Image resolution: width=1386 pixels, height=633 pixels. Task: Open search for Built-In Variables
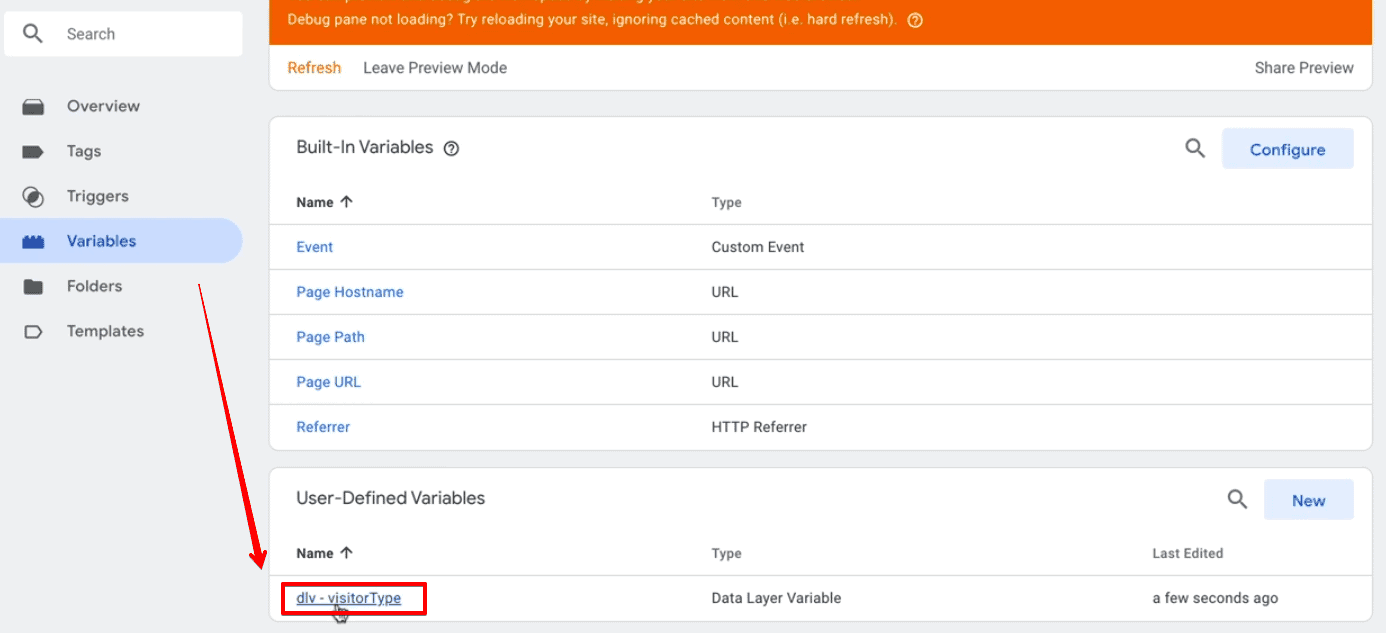point(1195,147)
